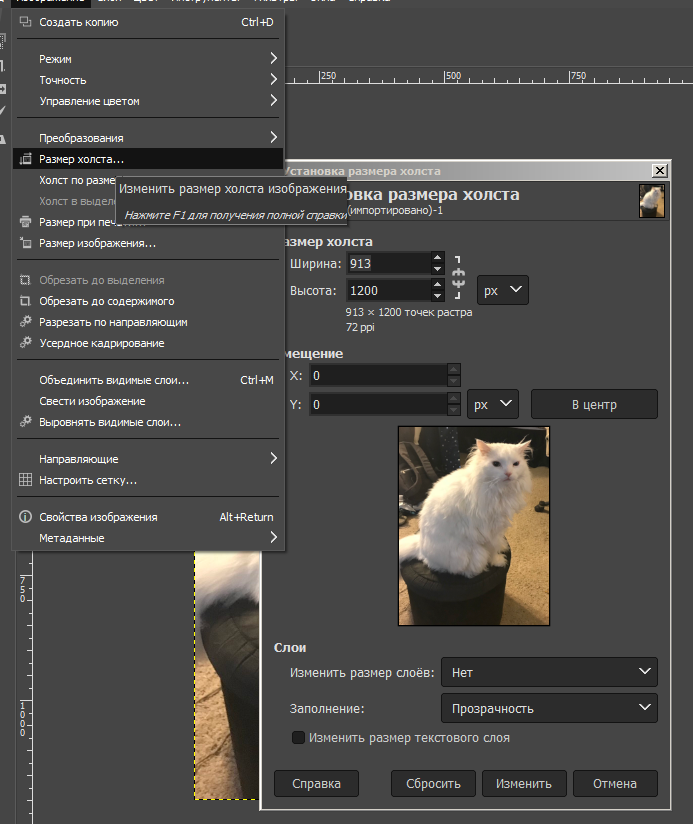Choose Создать копию menu item
The image size is (693, 824).
point(148,22)
